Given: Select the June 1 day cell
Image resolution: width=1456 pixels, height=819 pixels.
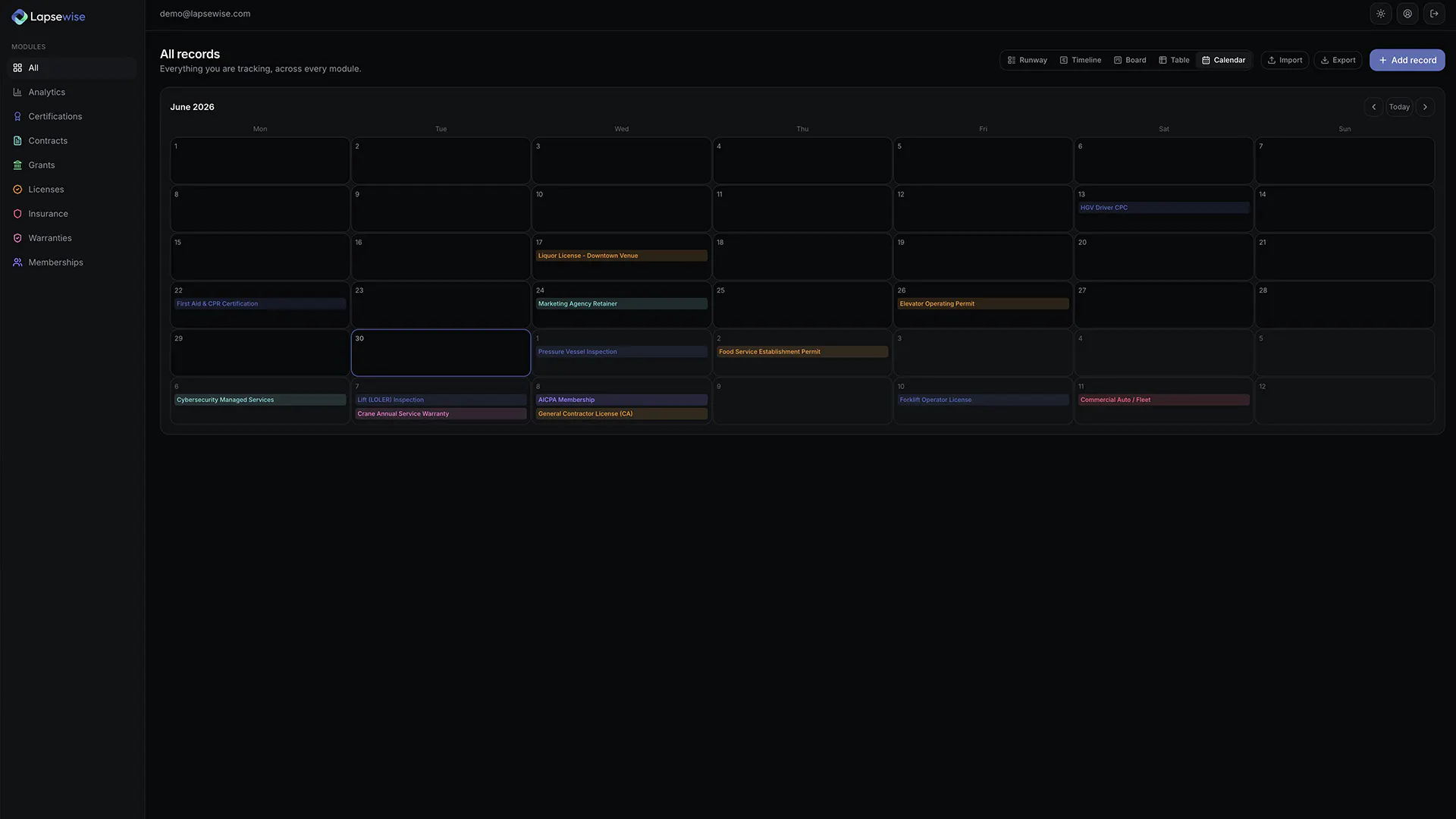Looking at the screenshot, I should (x=260, y=161).
